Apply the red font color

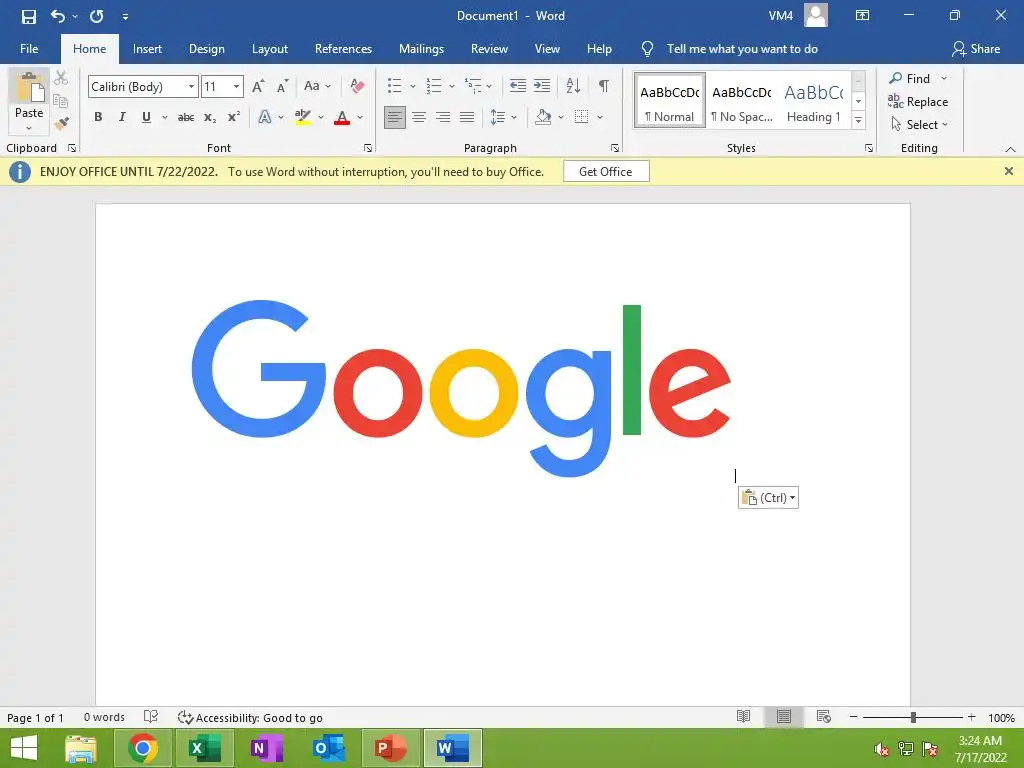(x=342, y=118)
